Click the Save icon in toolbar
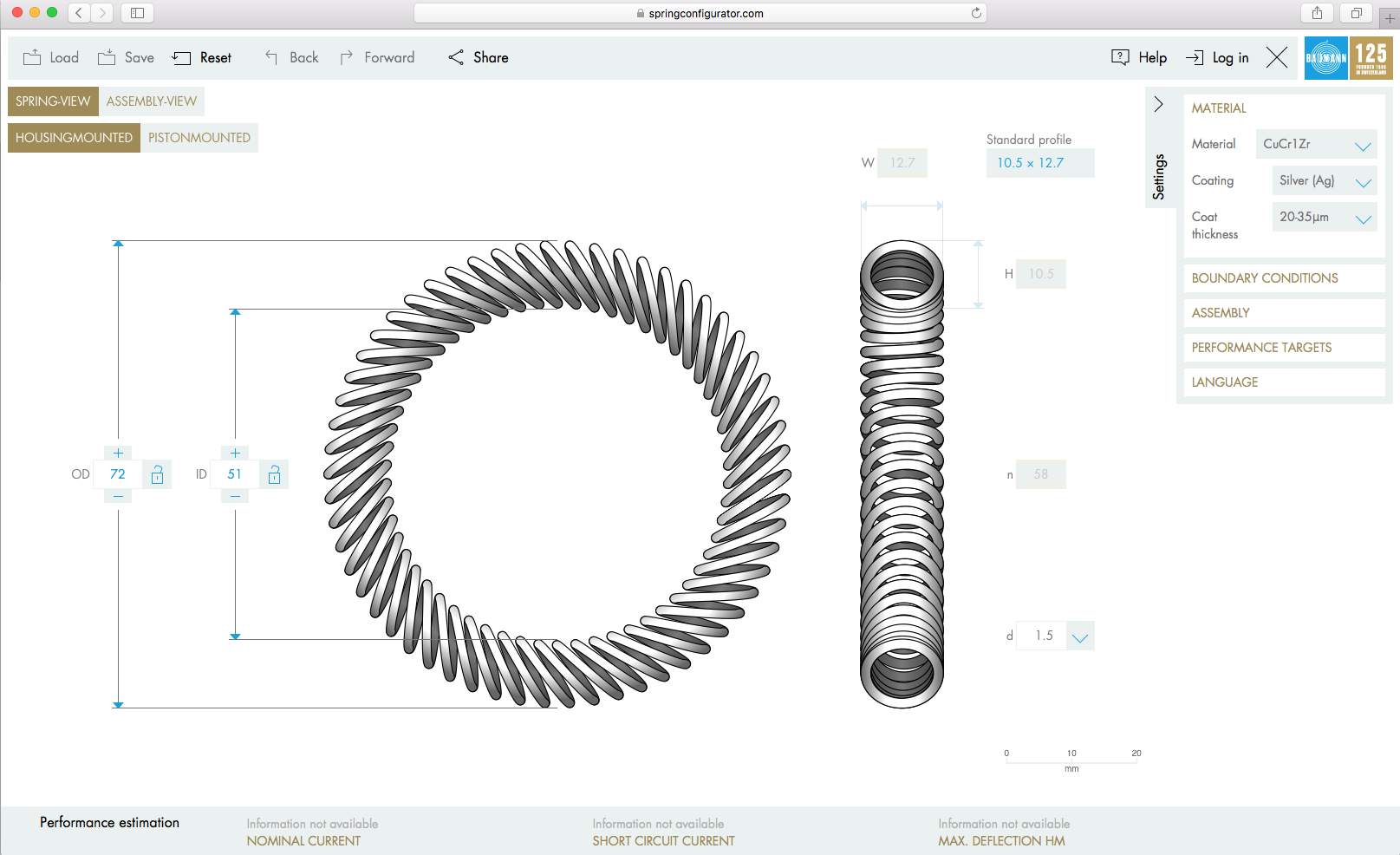The height and width of the screenshot is (855, 1400). [107, 57]
